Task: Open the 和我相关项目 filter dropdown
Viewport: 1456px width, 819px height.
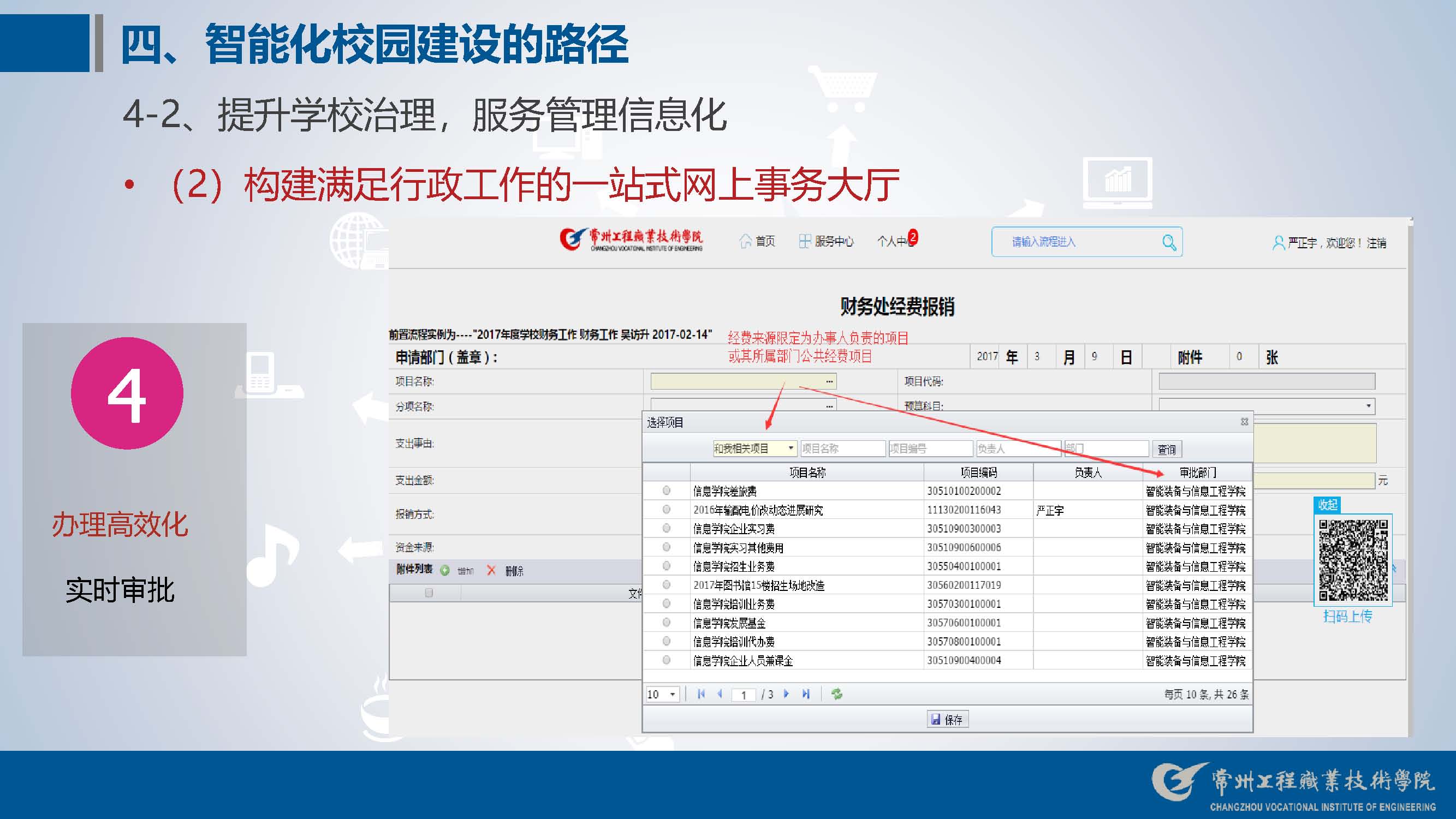Action: pos(791,449)
